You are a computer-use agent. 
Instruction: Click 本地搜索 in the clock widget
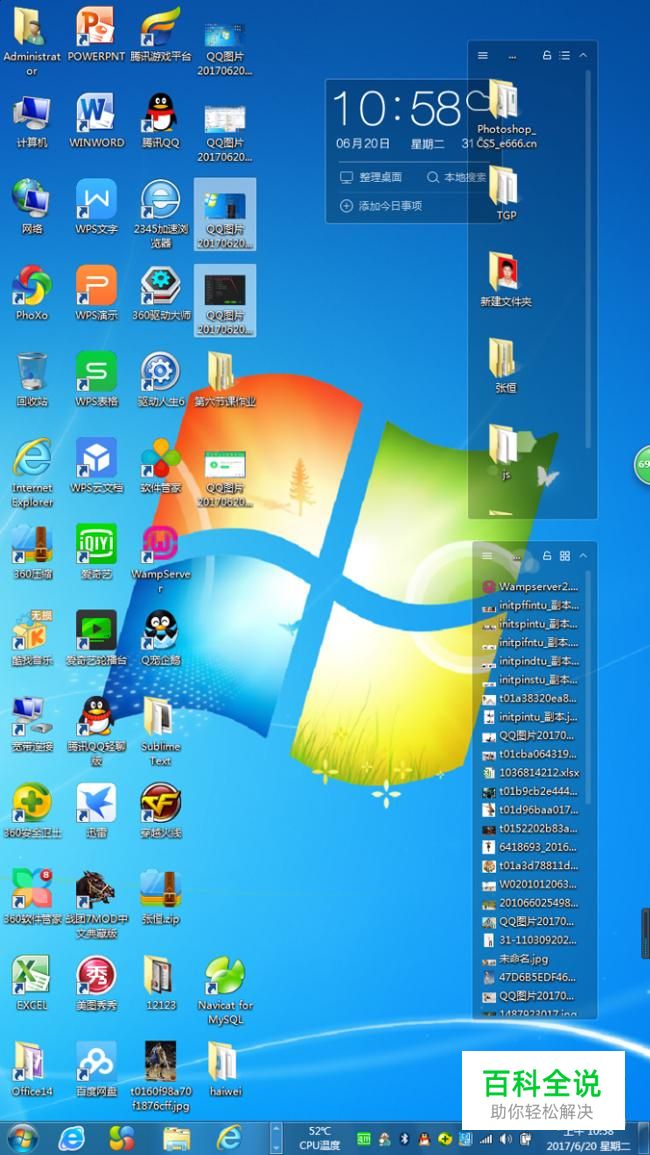pos(457,177)
